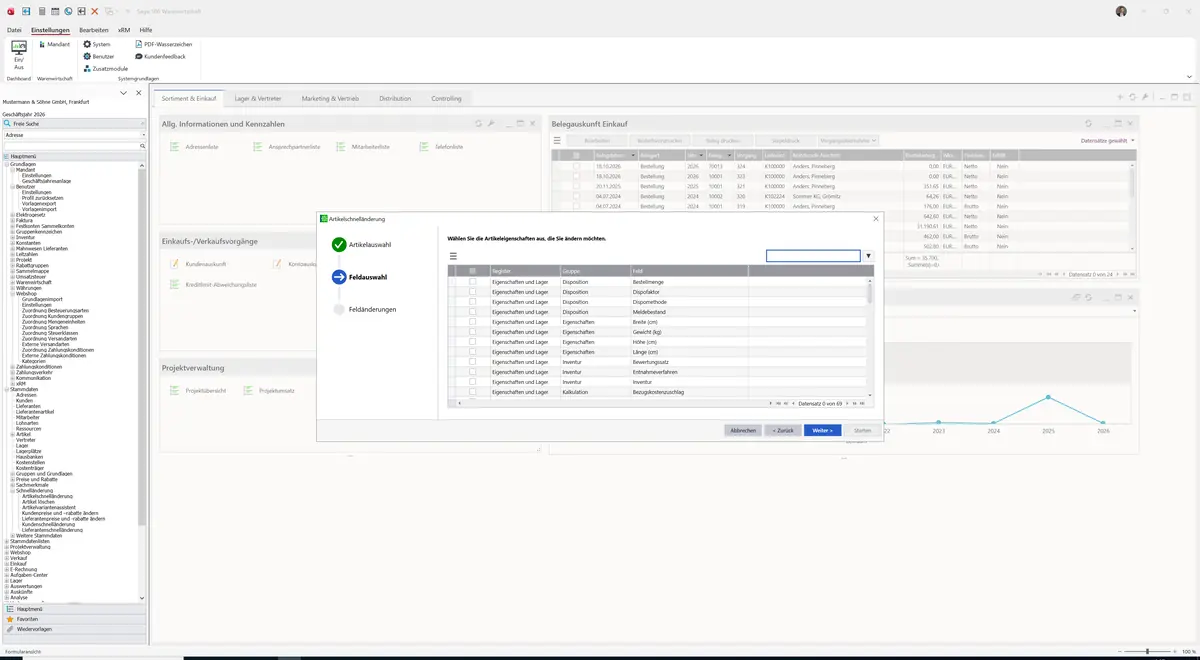
Task: Open the Mandant settings in the ribbon
Action: pos(54,44)
